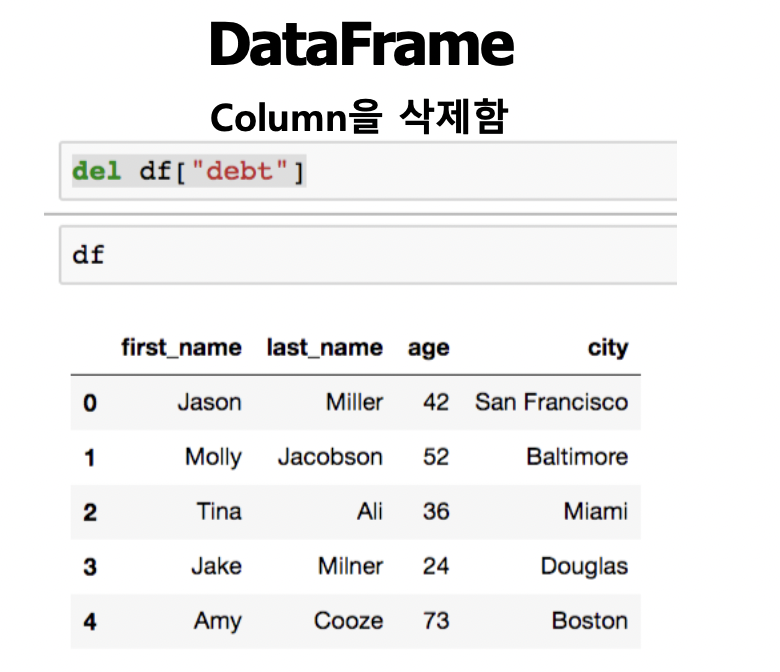
Task: Click the cell Miller
Action: pos(355,402)
